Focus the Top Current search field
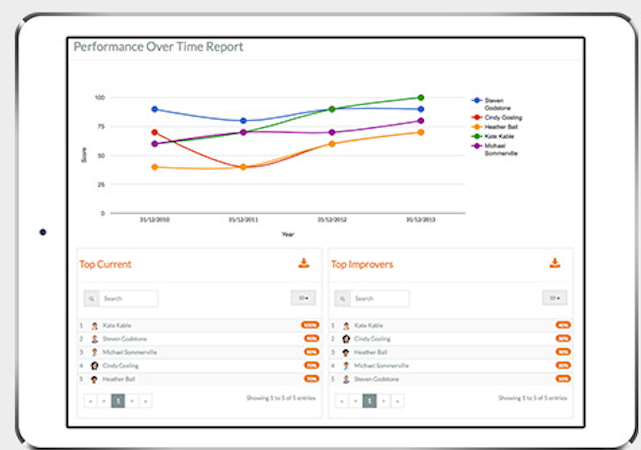Screen dimensions: 641x450 (128, 299)
